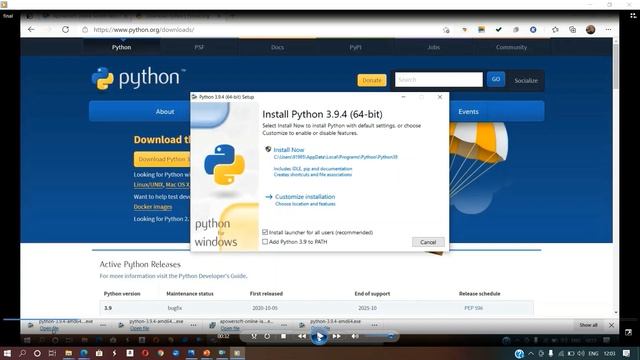640x360 pixels.
Task: Open the Windows Start menu
Action: [x=7, y=353]
